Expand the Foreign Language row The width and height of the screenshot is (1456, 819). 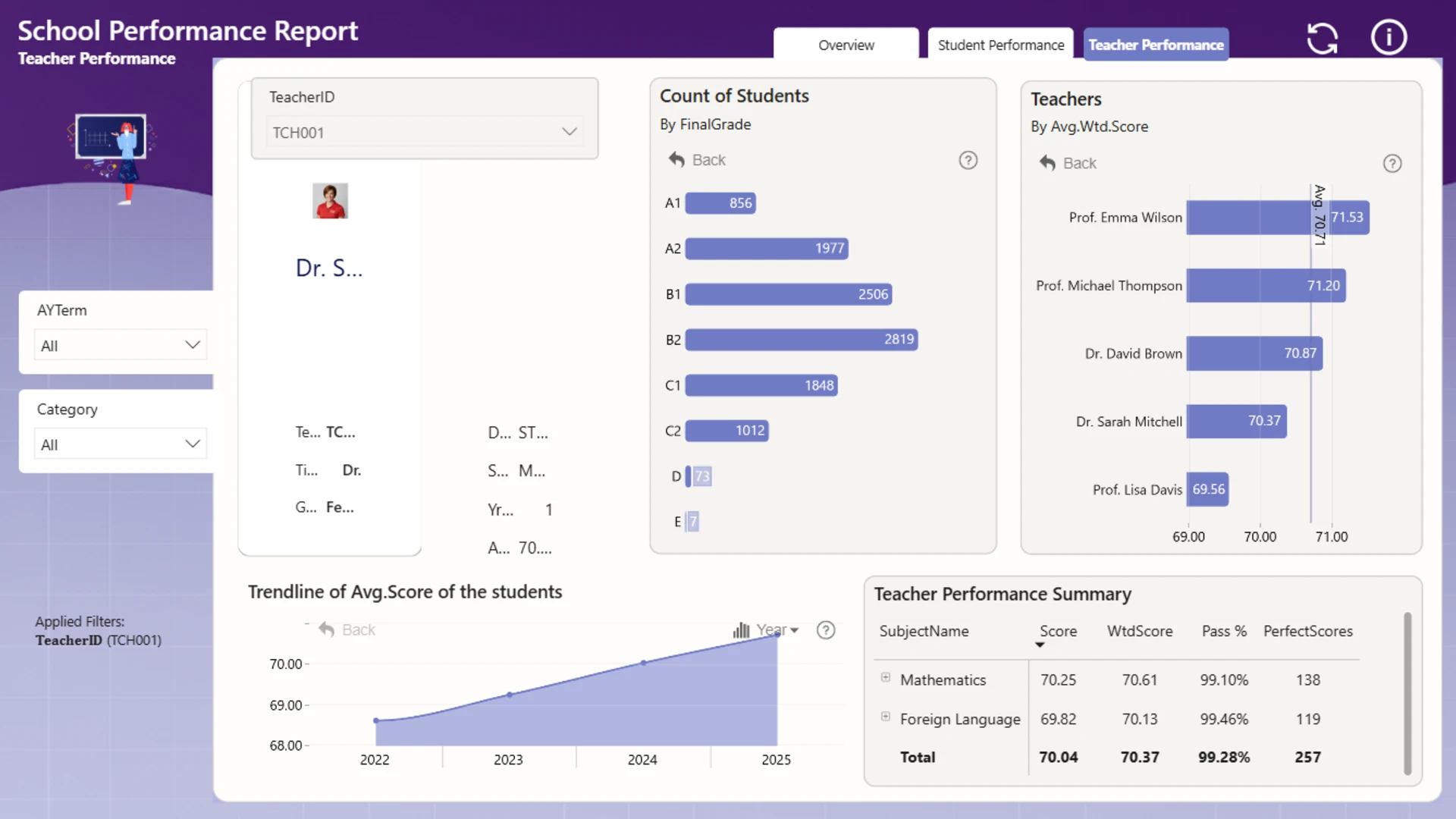pyautogui.click(x=885, y=717)
